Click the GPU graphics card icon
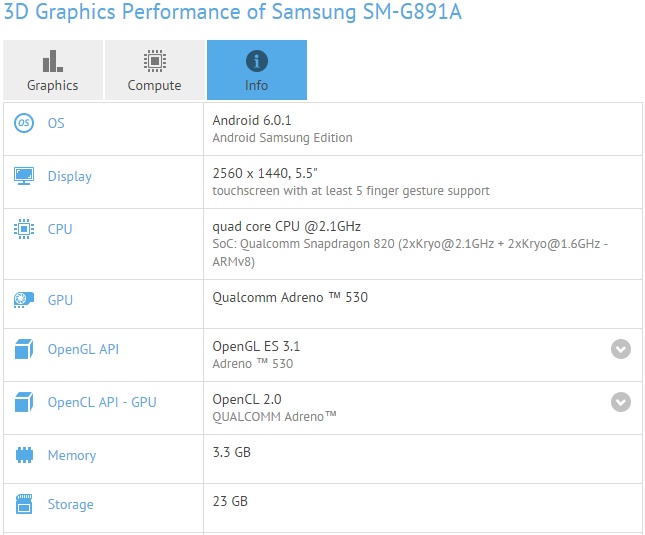Image resolution: width=645 pixels, height=535 pixels. [x=24, y=300]
